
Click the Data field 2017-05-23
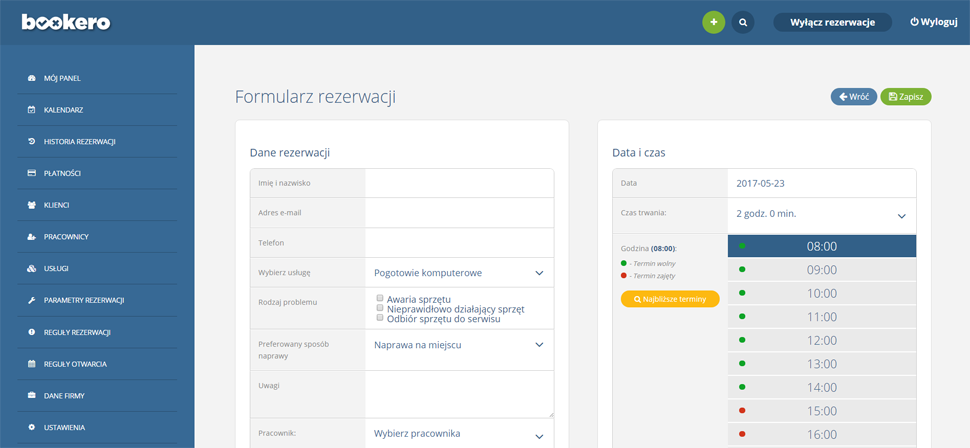pos(822,183)
